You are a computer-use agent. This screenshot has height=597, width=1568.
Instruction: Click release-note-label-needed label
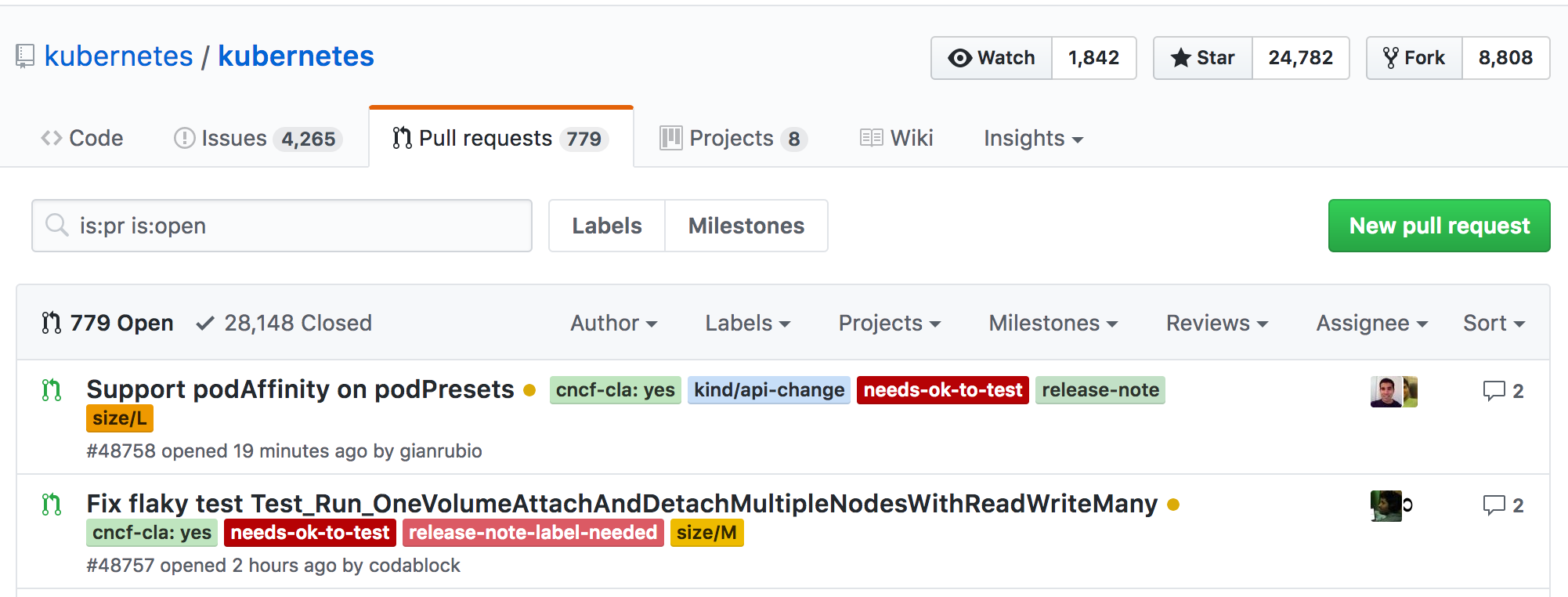[533, 533]
